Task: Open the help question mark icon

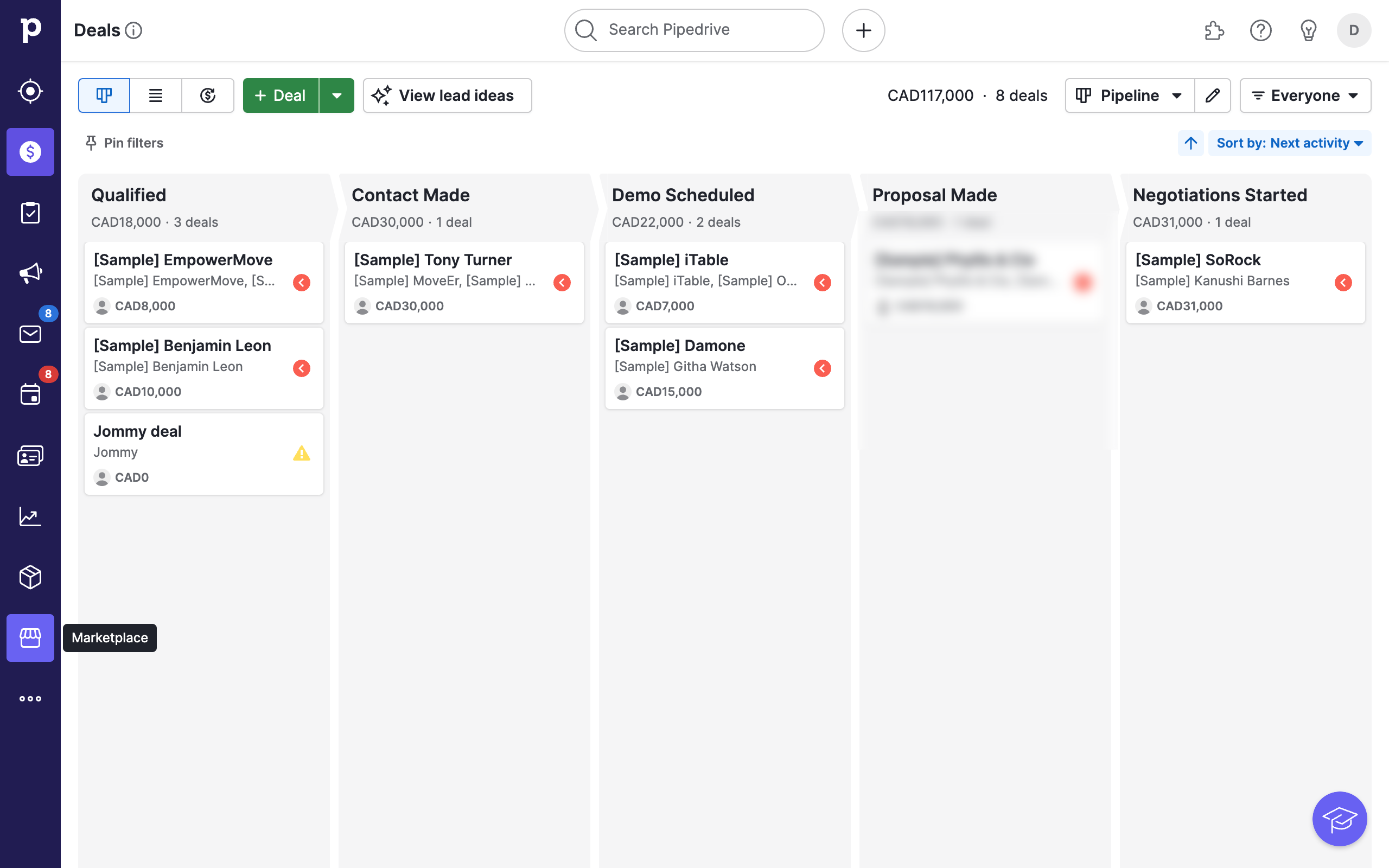Action: 1260,30
